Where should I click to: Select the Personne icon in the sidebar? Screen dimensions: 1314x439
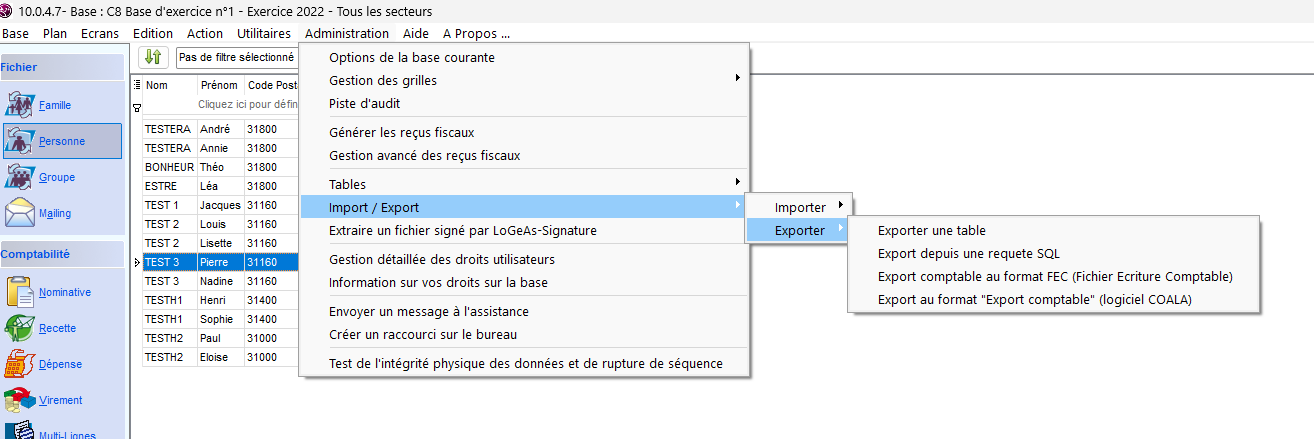point(21,141)
